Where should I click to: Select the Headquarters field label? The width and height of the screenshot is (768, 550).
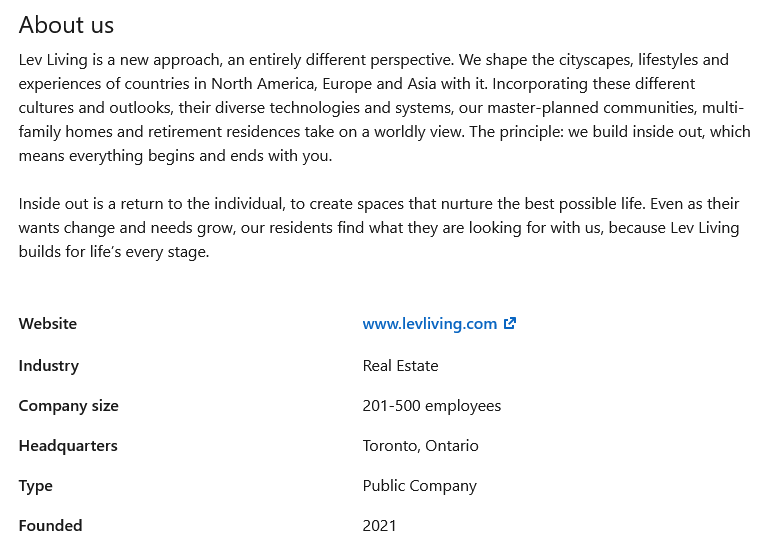pyautogui.click(x=68, y=446)
